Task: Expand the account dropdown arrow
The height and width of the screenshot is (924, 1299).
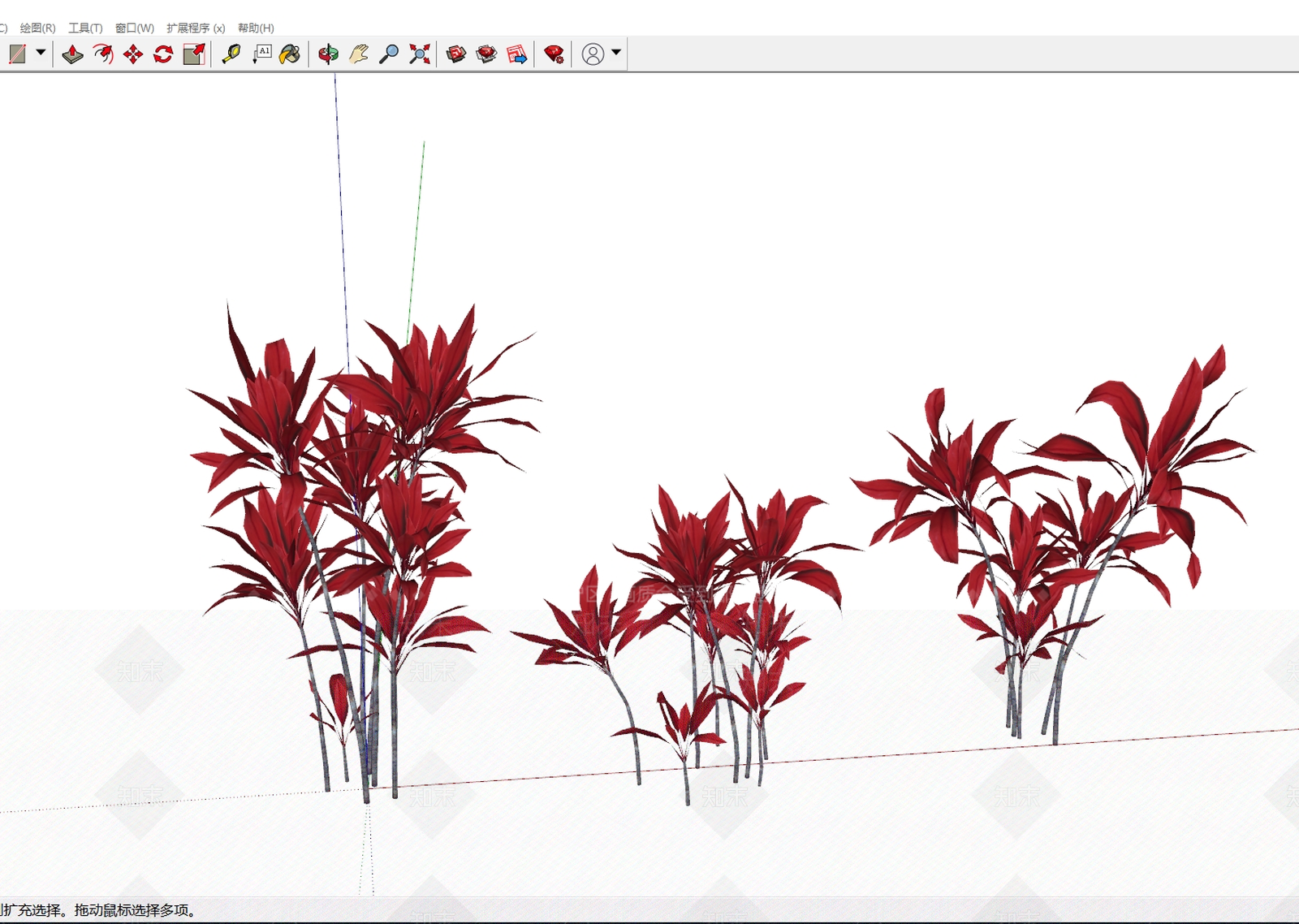Action: point(616,53)
